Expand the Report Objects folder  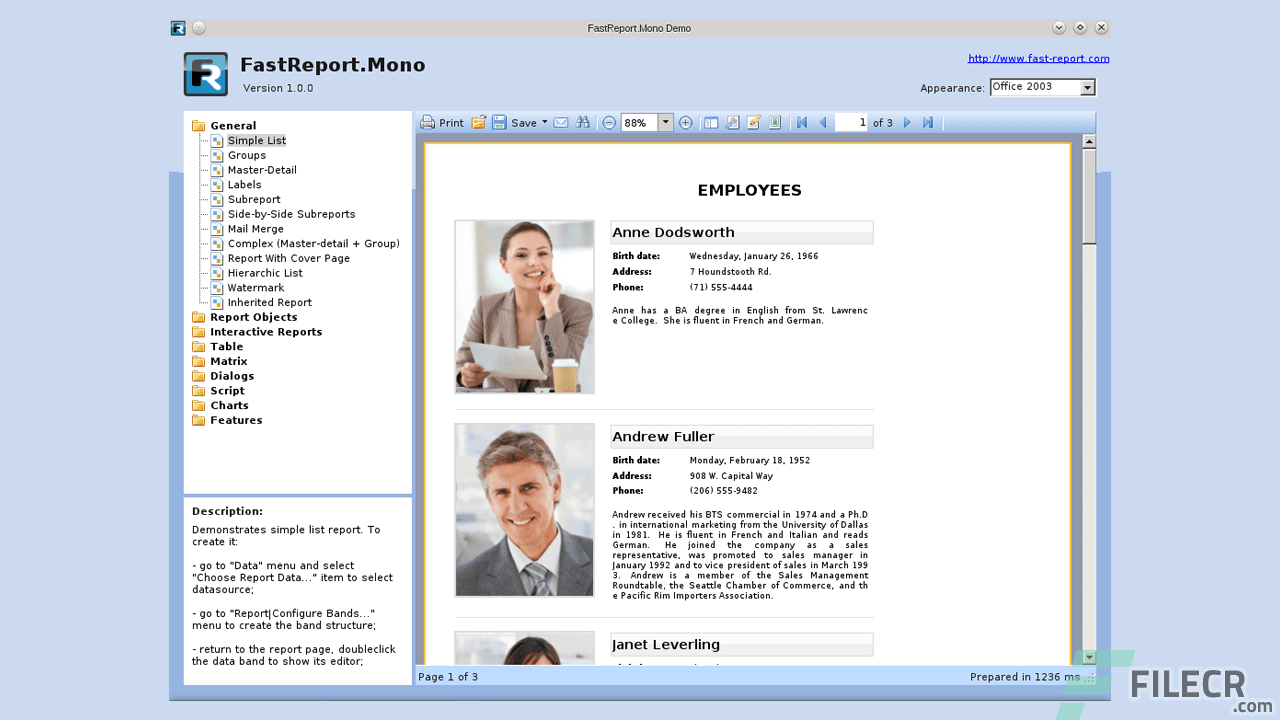tap(245, 317)
